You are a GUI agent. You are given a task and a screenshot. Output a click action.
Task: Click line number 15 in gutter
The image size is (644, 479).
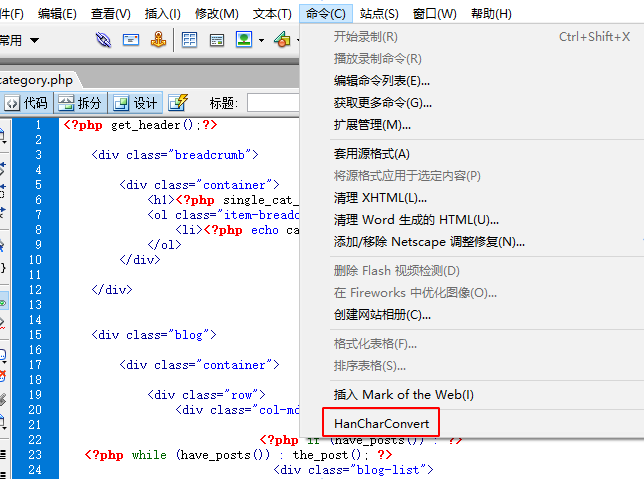pyautogui.click(x=35, y=335)
